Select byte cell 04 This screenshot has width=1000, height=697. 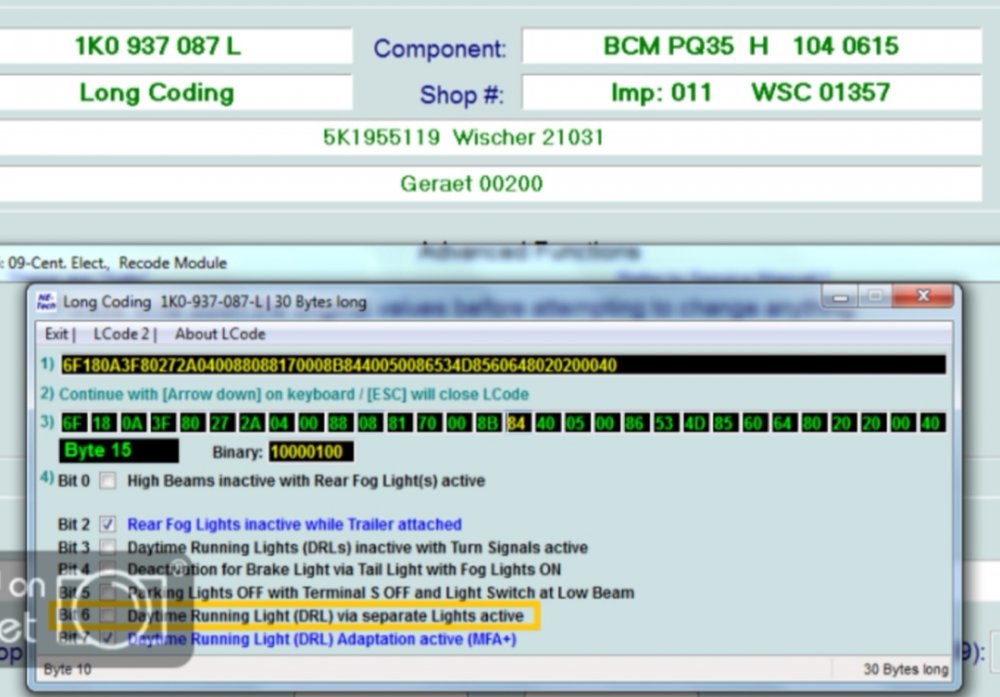click(x=280, y=423)
